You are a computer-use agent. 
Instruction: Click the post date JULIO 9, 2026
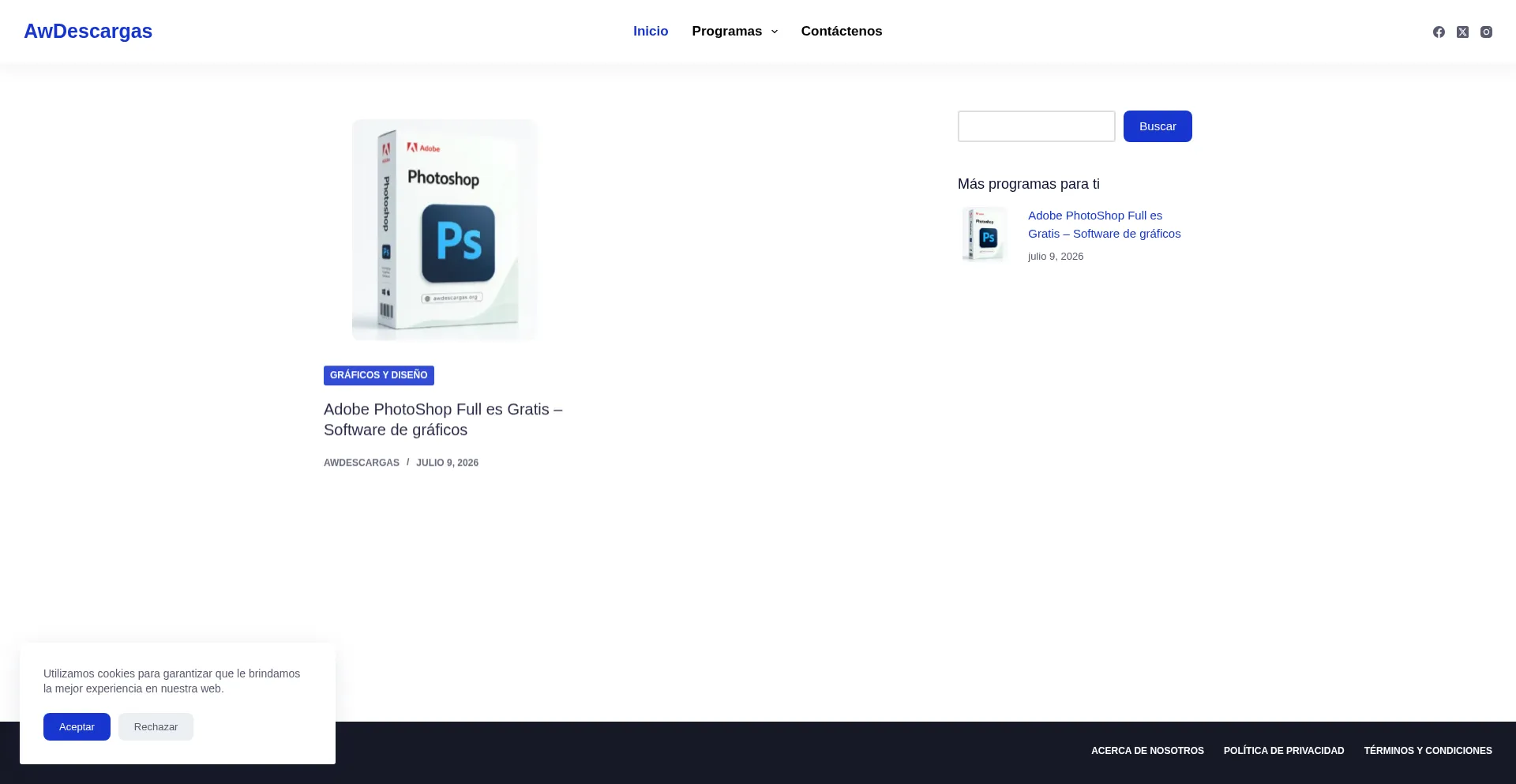447,463
